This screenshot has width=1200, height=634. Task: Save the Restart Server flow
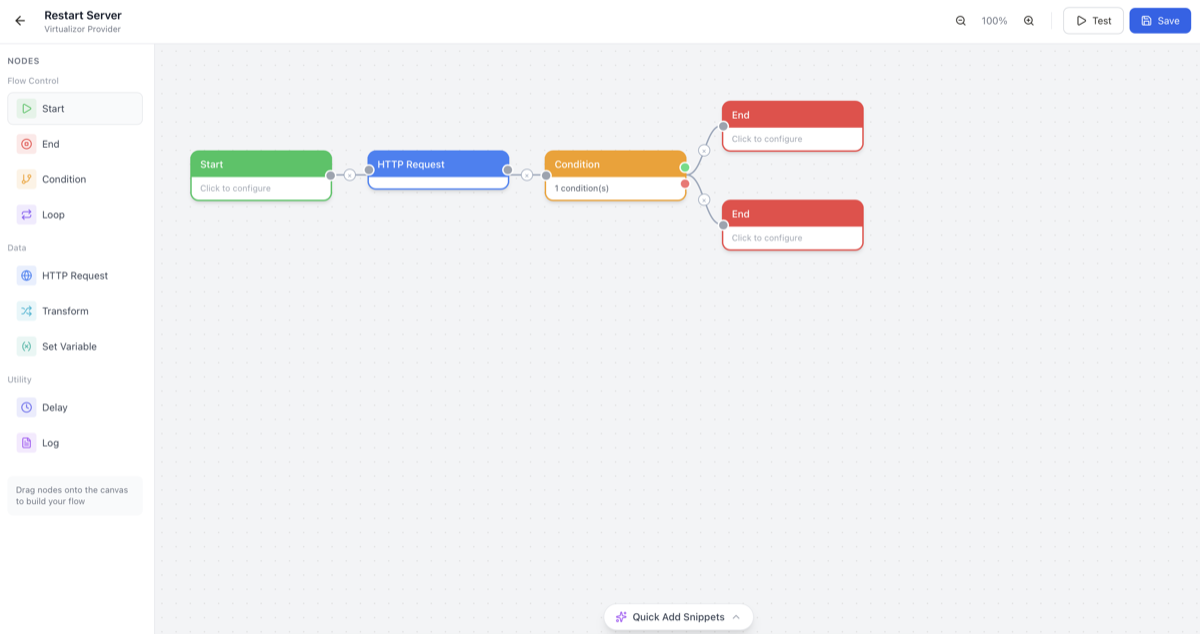point(1159,20)
